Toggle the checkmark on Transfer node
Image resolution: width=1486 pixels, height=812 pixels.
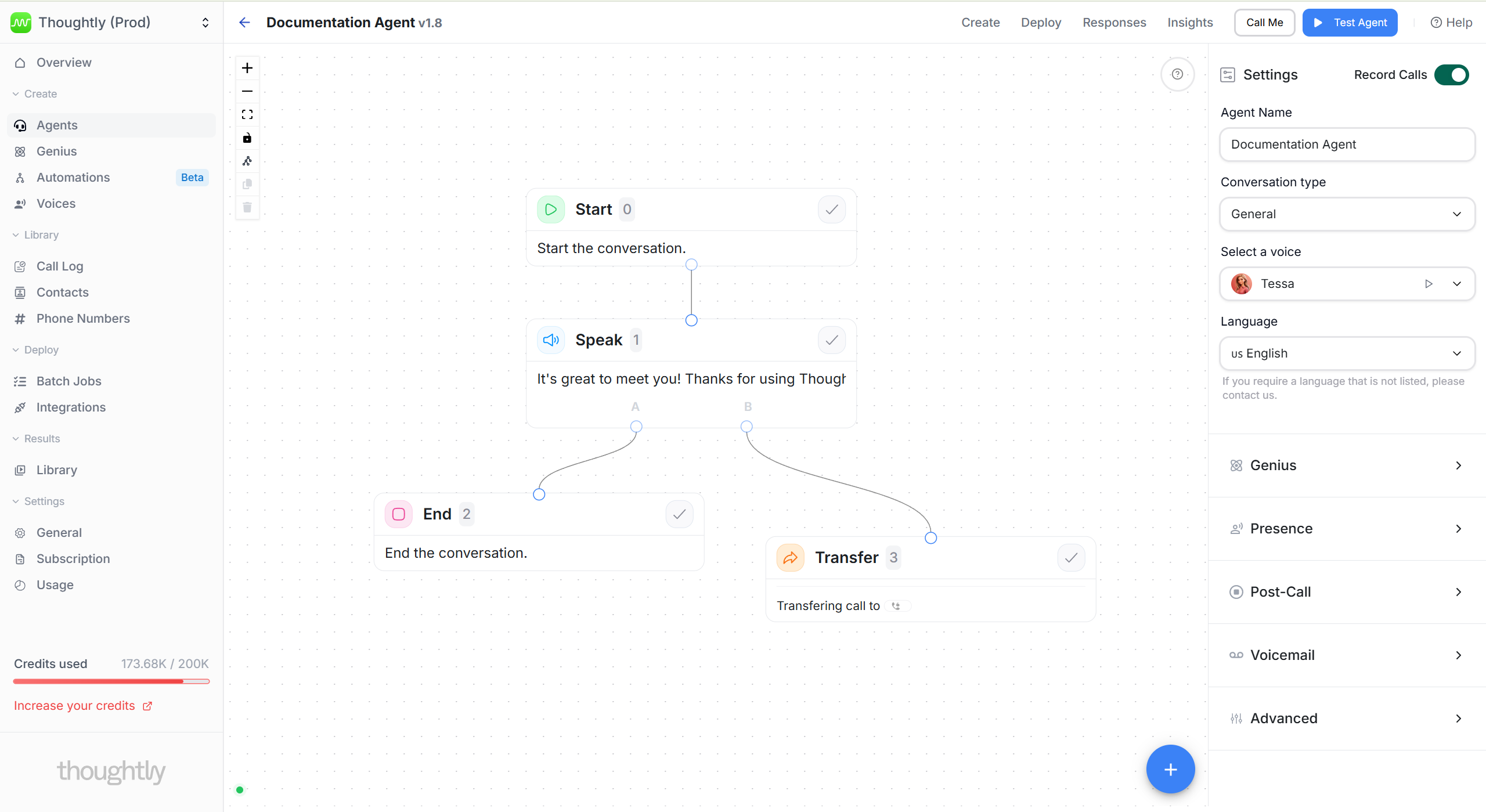(x=1071, y=558)
